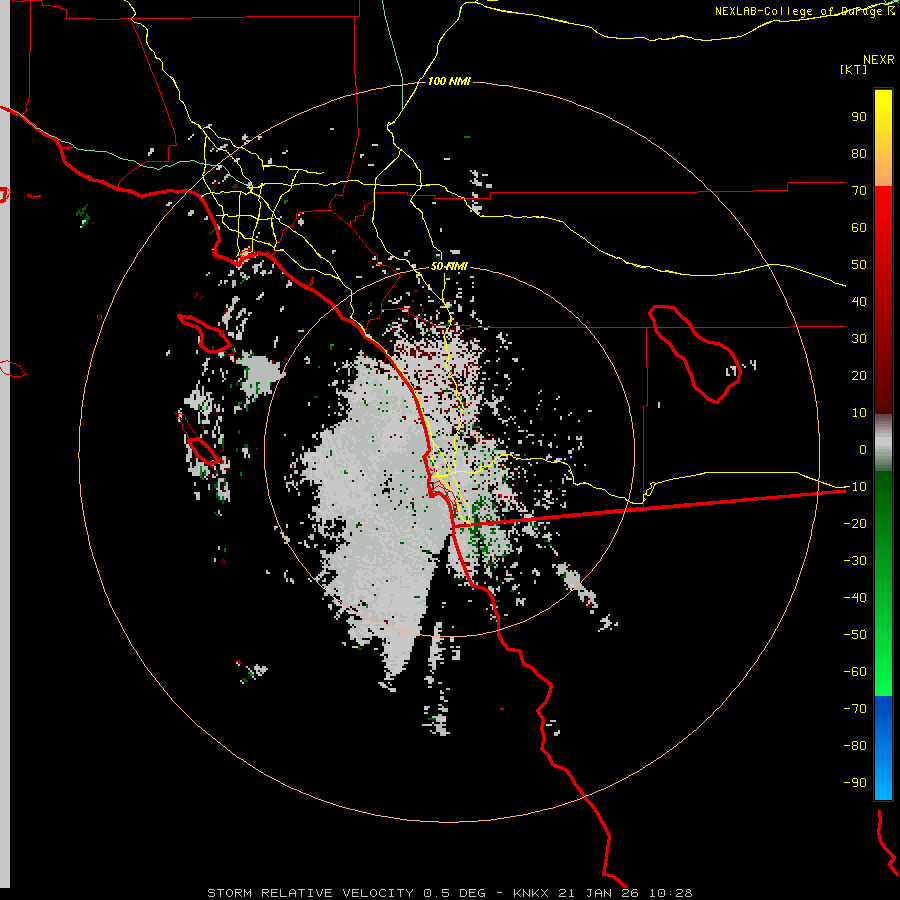
Task: Pick the light blue bottom segment of the color bar
Action: coord(883,769)
